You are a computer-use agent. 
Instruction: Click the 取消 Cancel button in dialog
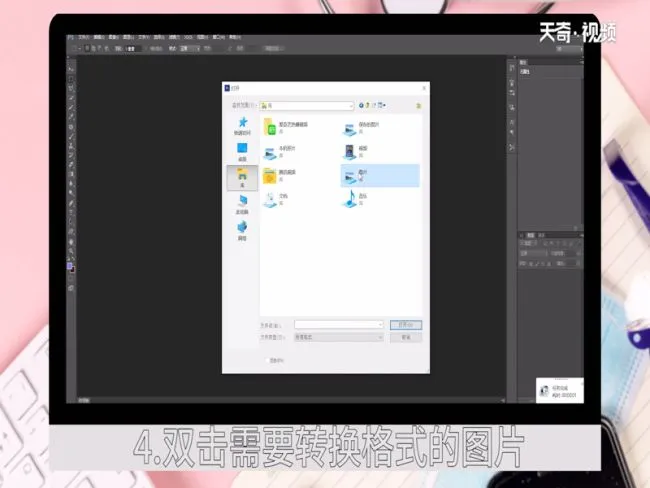tap(406, 337)
